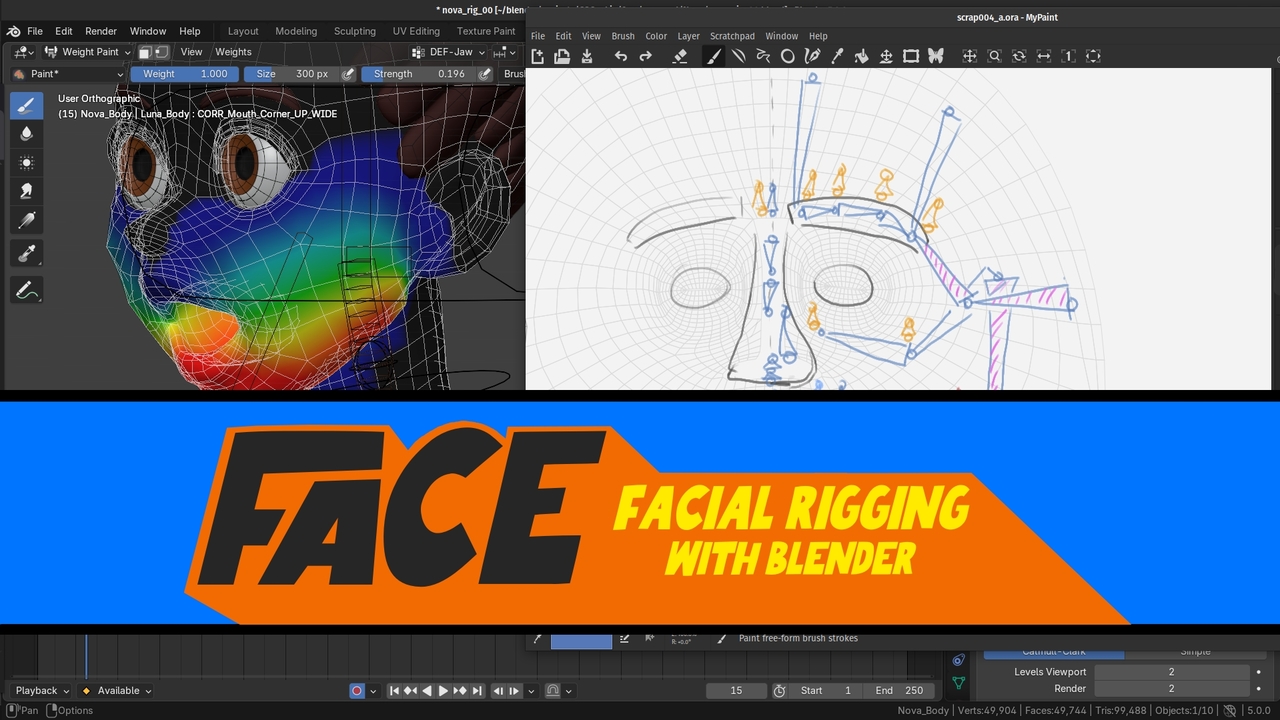Open Blender Render menu
The image size is (1280, 720).
[101, 31]
